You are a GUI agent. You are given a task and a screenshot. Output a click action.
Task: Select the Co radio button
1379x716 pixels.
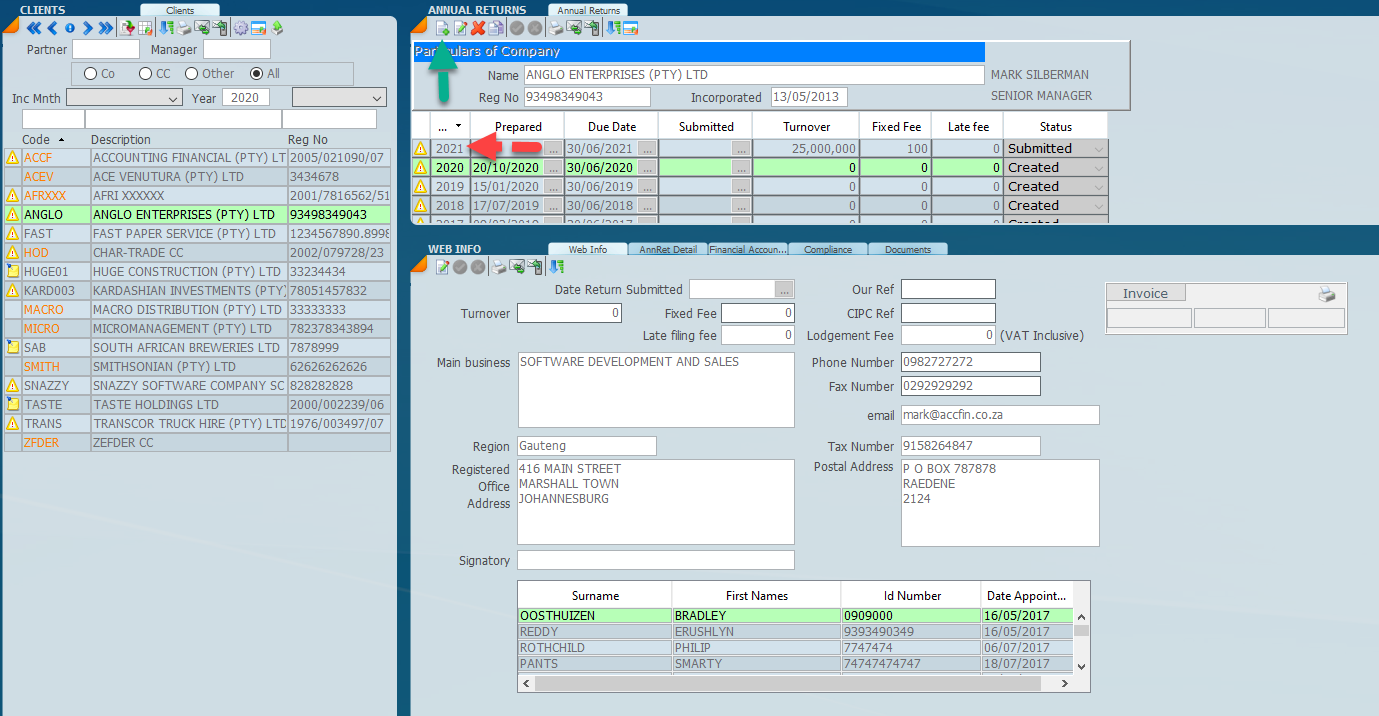click(x=91, y=74)
